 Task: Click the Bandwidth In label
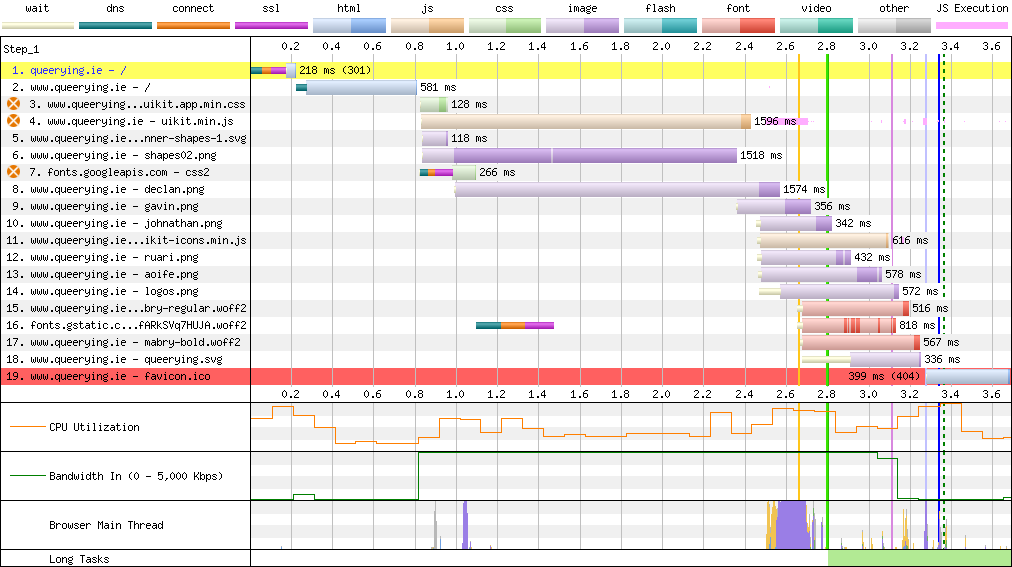point(136,476)
